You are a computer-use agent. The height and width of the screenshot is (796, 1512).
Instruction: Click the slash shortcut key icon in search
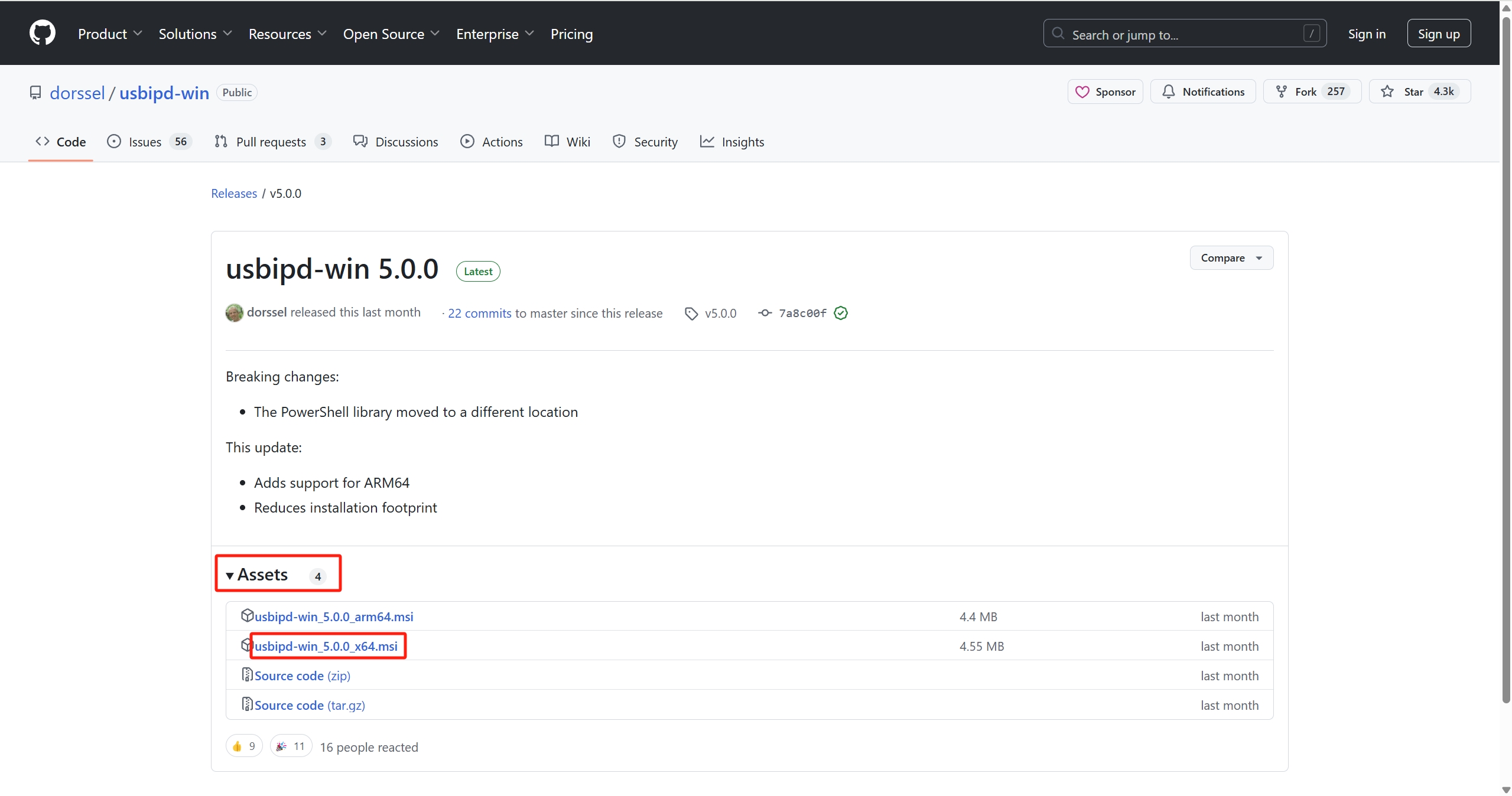pyautogui.click(x=1311, y=34)
